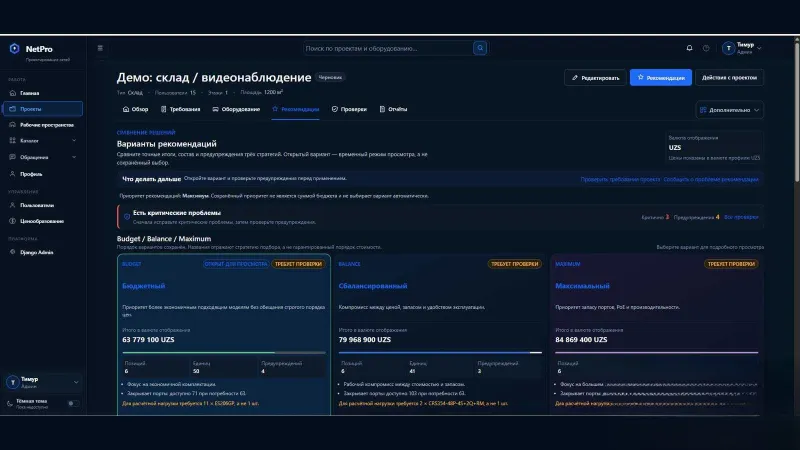Click the user icon beside Пользователи
800x450 pixels.
click(13, 205)
